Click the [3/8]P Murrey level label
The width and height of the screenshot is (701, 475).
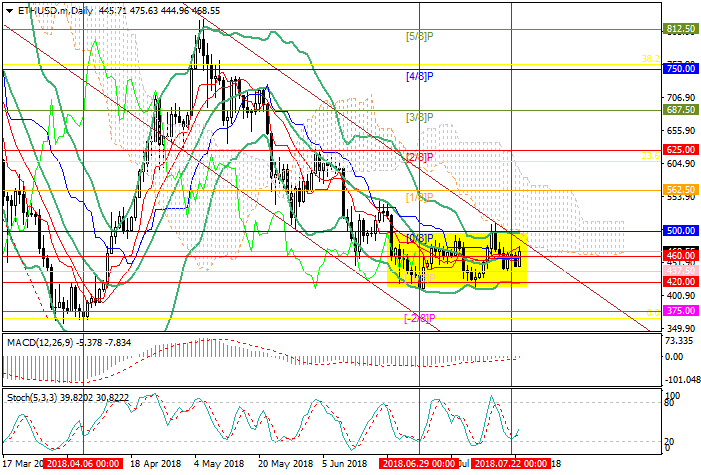[419, 117]
